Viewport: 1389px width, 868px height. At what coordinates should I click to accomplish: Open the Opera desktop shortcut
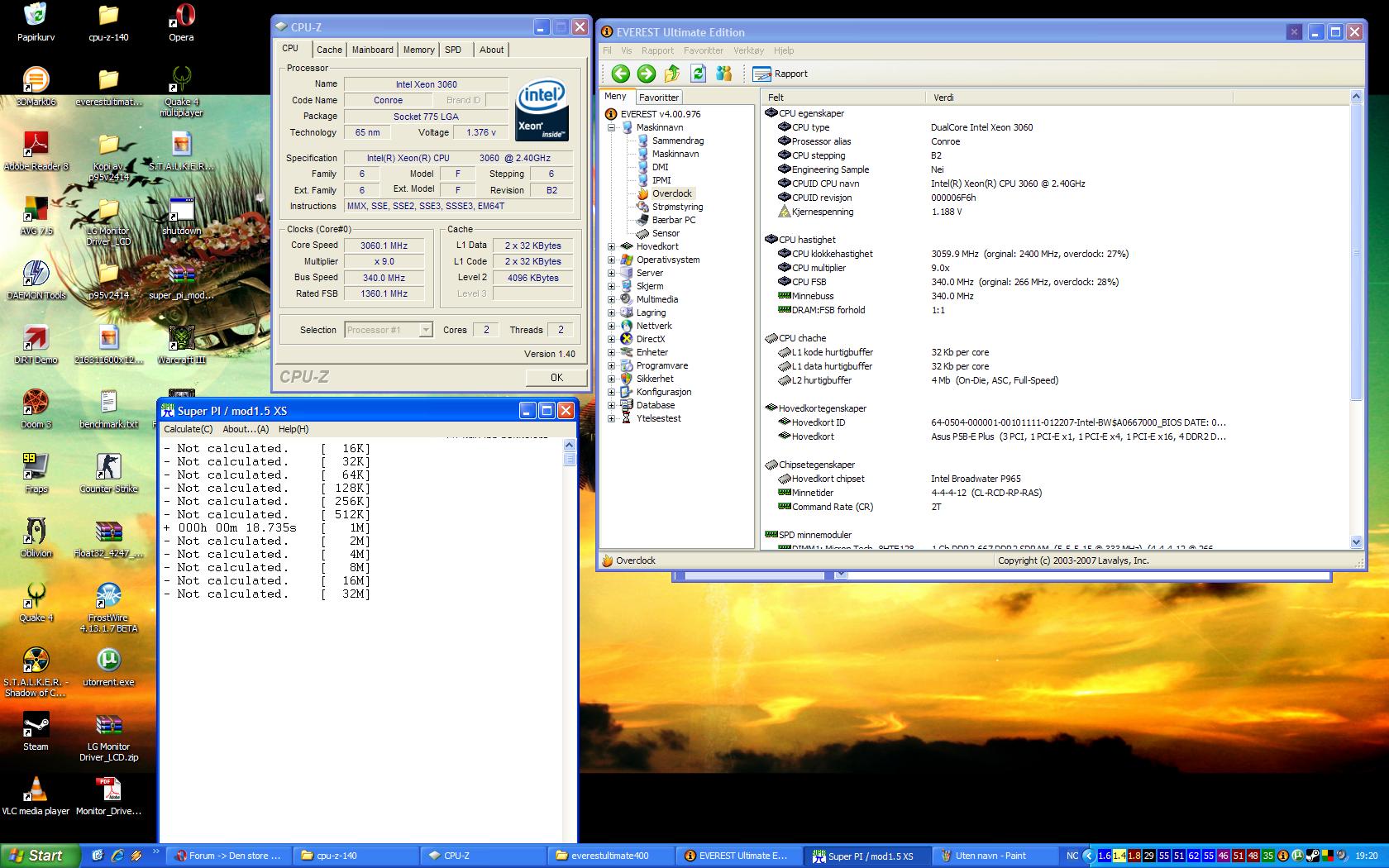[x=181, y=21]
